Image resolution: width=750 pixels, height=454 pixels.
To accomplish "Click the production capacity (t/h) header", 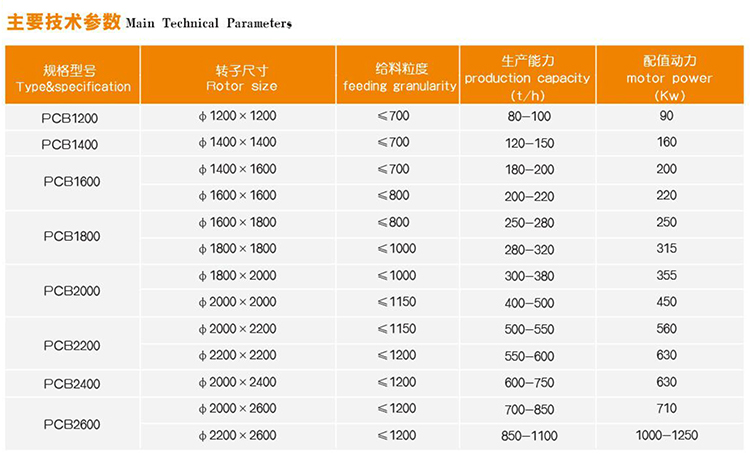I will pyautogui.click(x=528, y=78).
